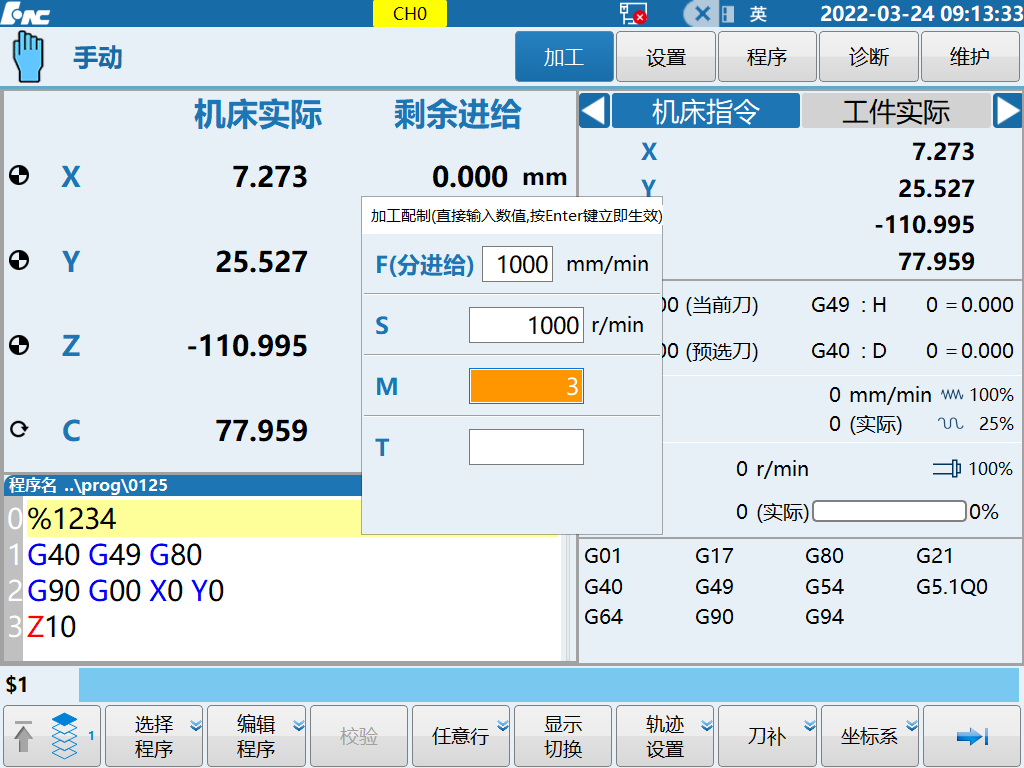
Task: Click the page-up arrow icon in bottom bar
Action: (x=22, y=736)
